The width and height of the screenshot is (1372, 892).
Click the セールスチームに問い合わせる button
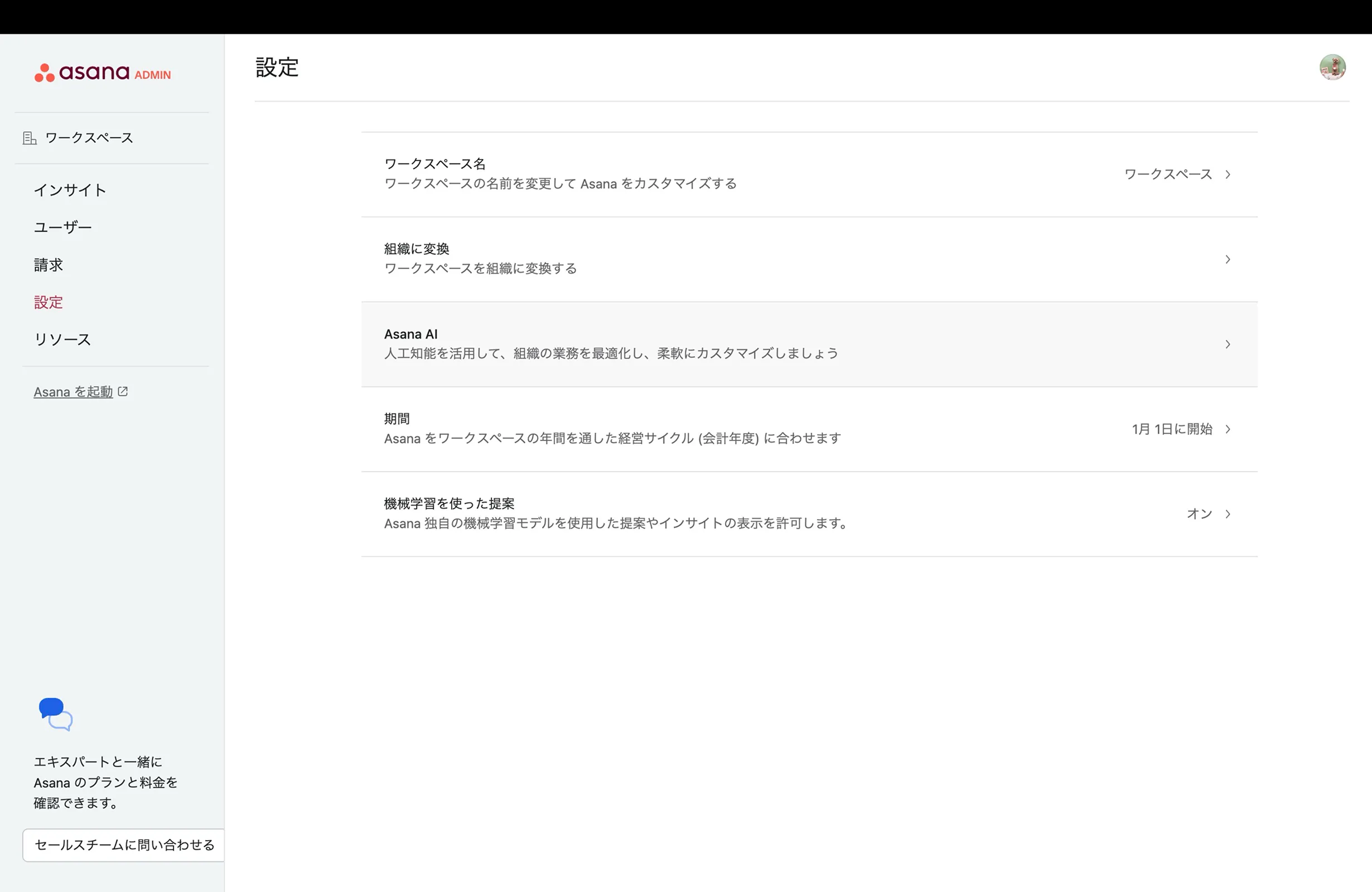(x=124, y=845)
